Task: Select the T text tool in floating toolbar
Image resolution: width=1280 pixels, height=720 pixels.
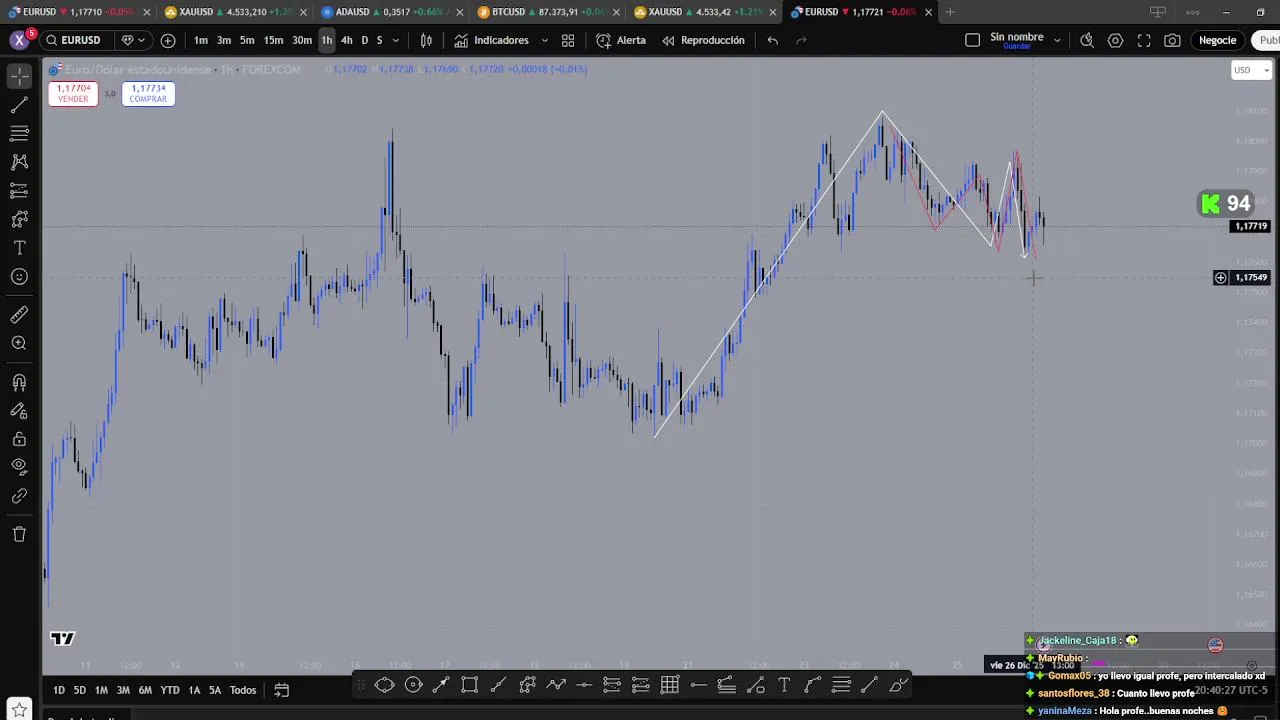Action: click(784, 685)
